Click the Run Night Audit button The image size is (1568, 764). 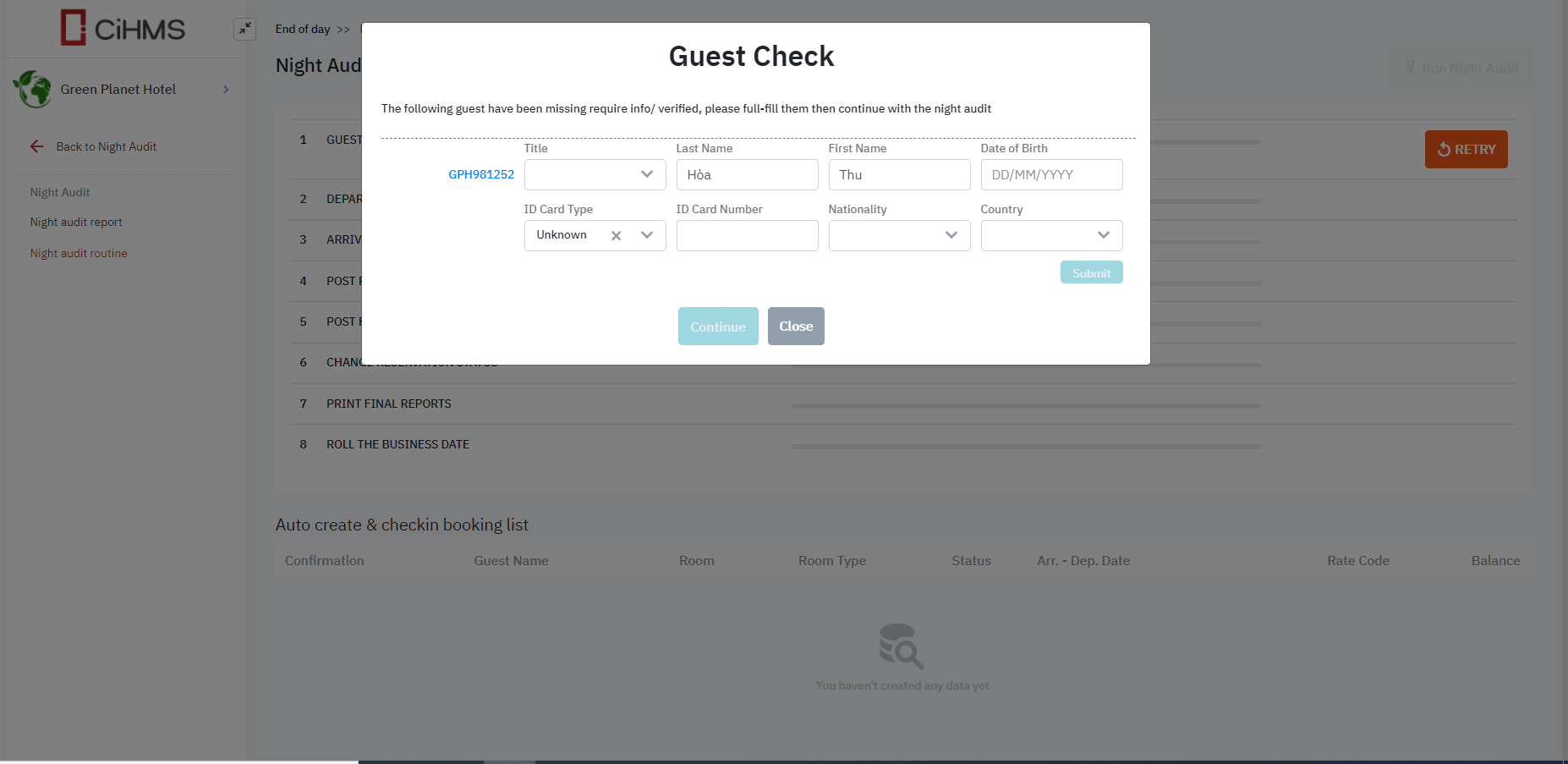(x=1461, y=68)
